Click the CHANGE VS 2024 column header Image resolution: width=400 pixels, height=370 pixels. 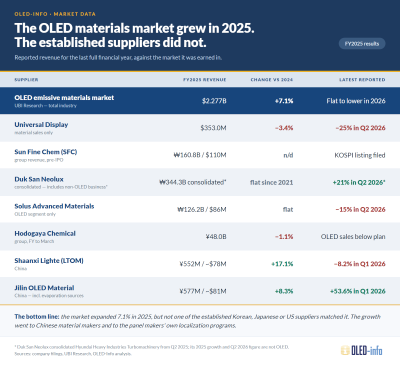pos(272,80)
